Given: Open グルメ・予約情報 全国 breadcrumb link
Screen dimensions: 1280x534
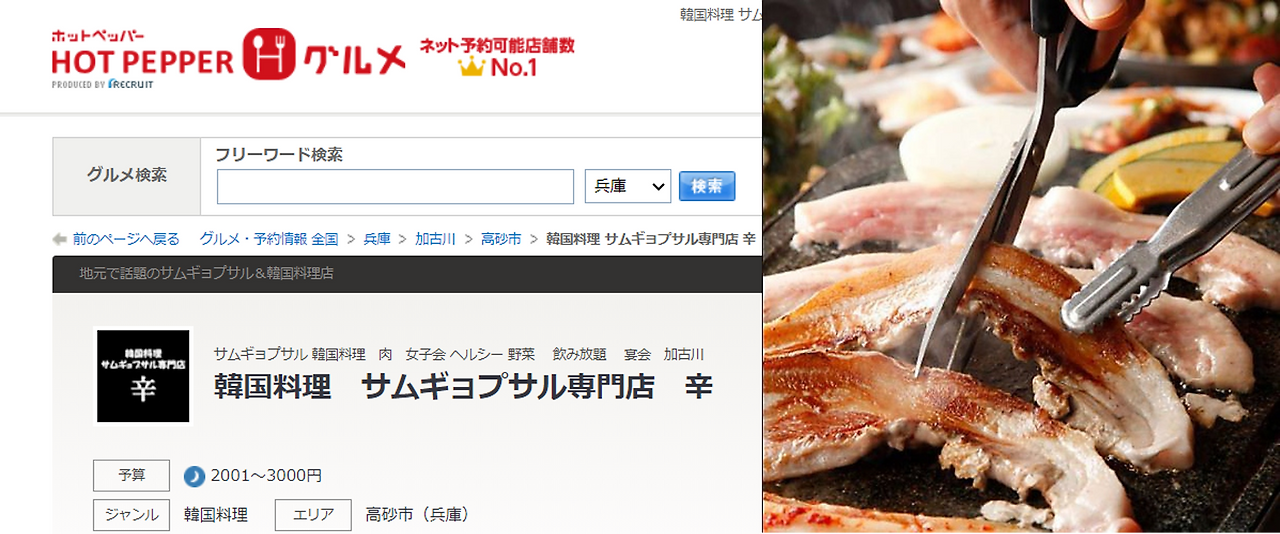Looking at the screenshot, I should [x=269, y=239].
